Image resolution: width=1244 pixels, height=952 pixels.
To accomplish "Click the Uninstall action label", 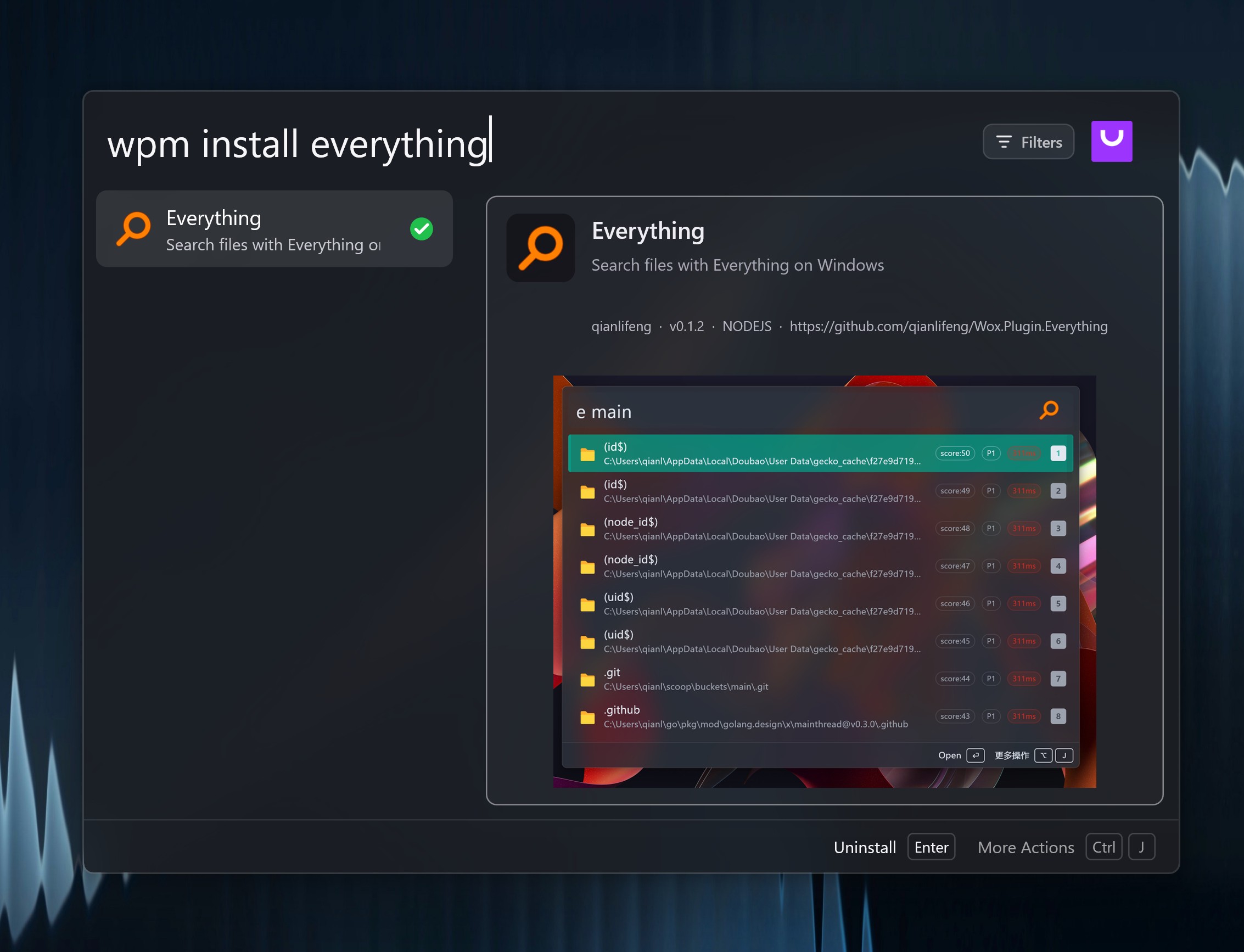I will (865, 847).
